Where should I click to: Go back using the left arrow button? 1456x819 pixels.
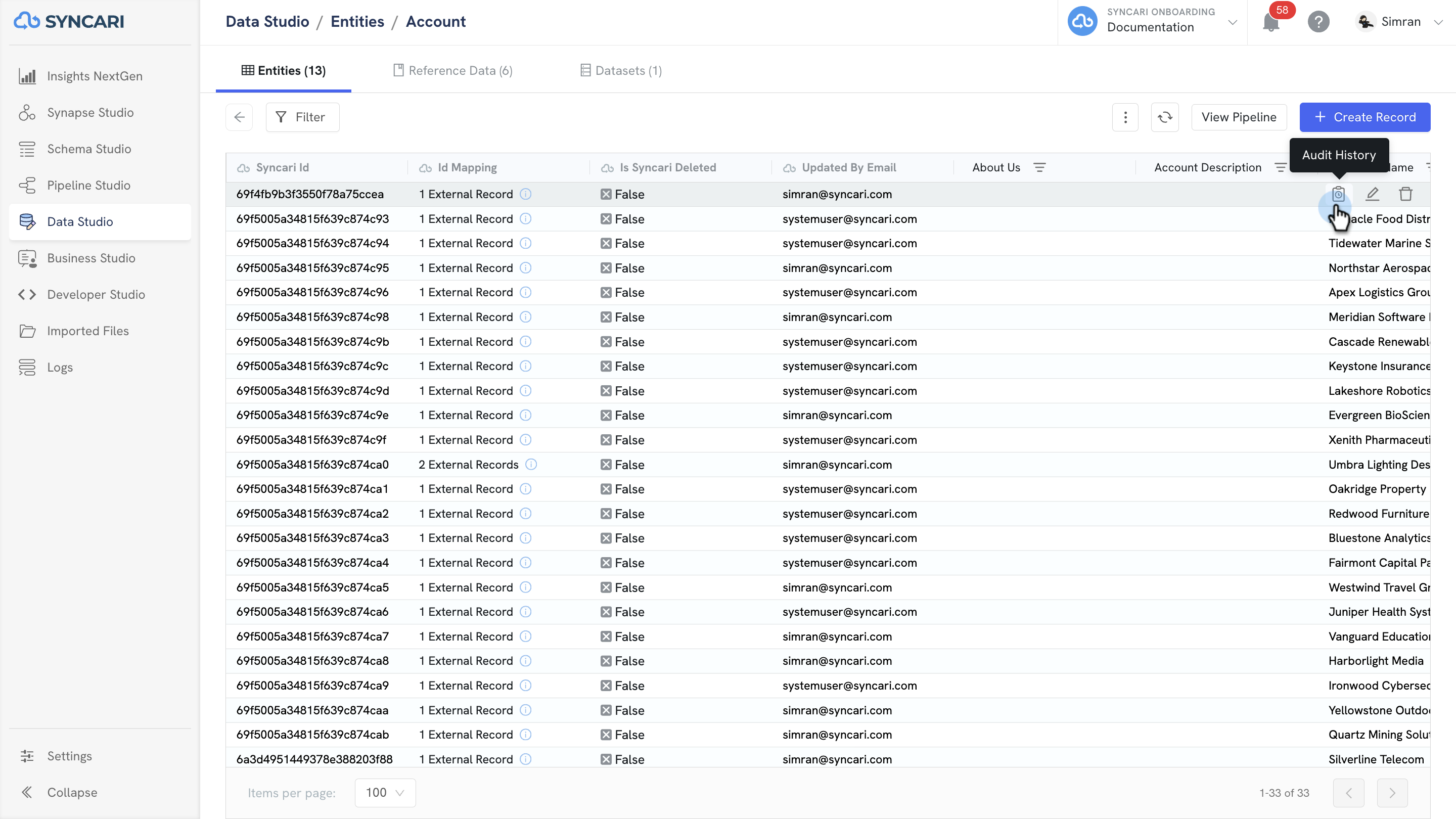pyautogui.click(x=239, y=117)
